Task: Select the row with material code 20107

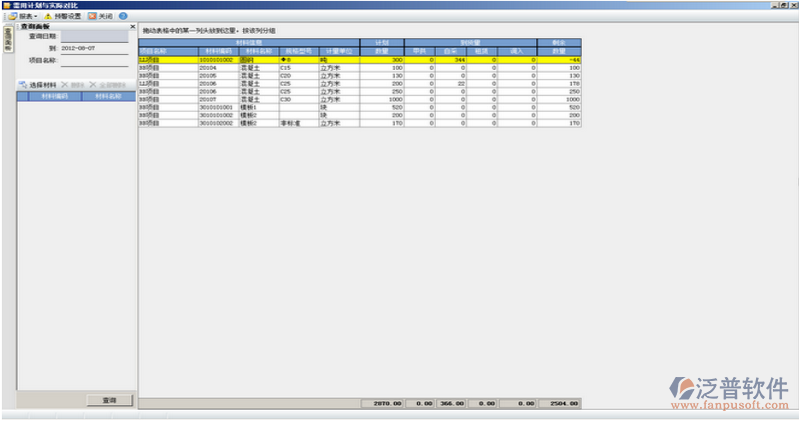Action: click(216, 100)
